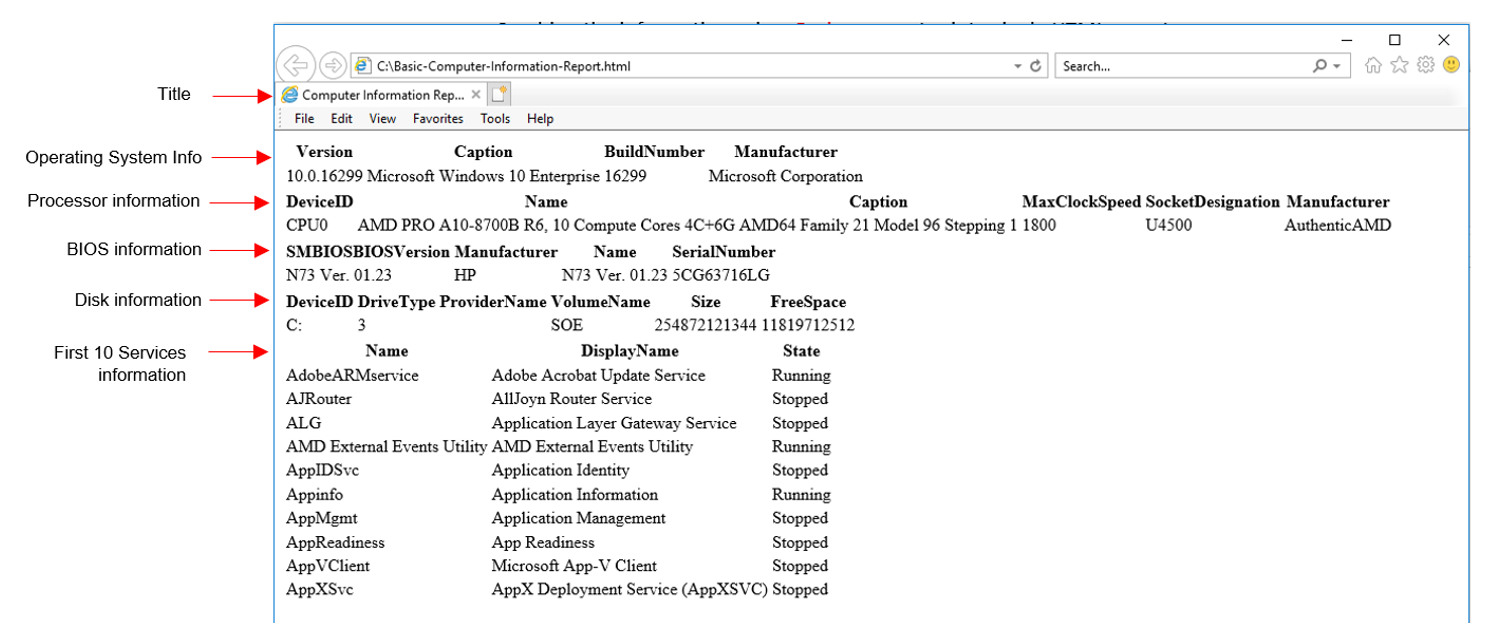Click the SocketDesignation column header
This screenshot has width=1493, height=623.
pos(1213,202)
